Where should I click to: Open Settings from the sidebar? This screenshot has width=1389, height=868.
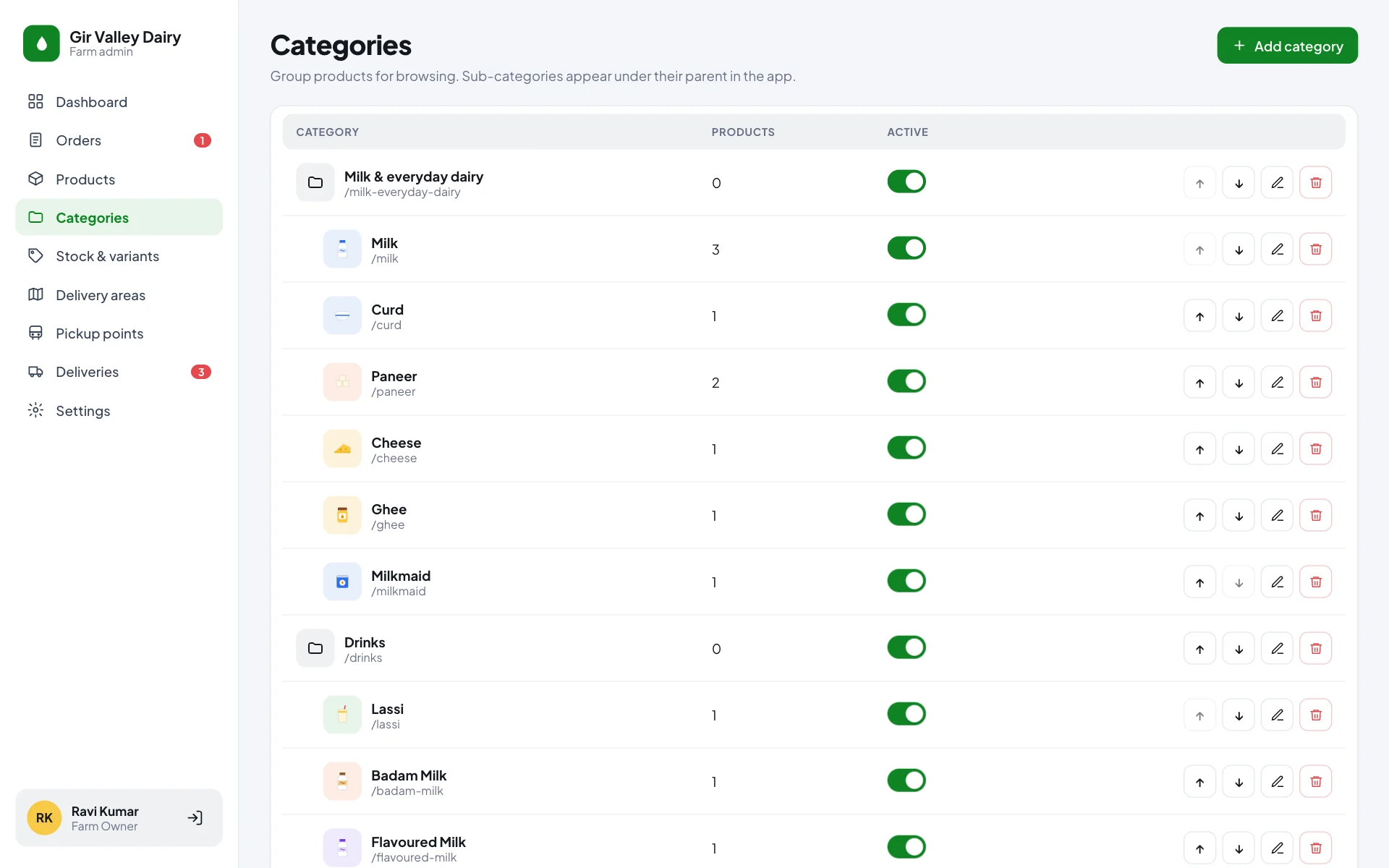119,411
